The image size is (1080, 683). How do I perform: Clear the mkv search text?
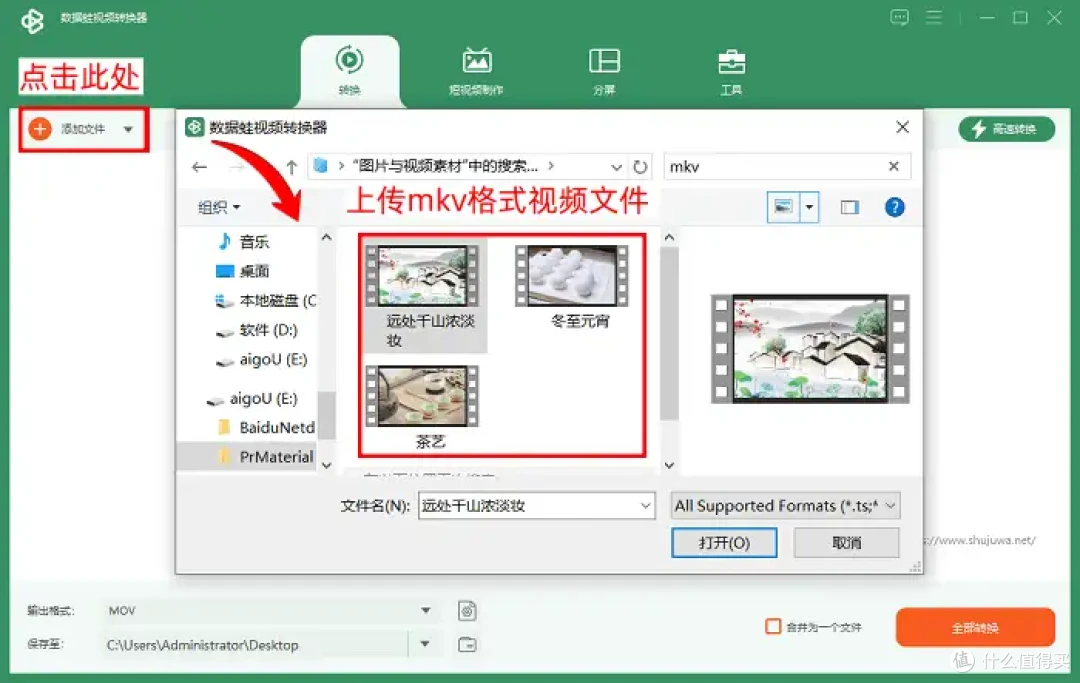coord(893,166)
